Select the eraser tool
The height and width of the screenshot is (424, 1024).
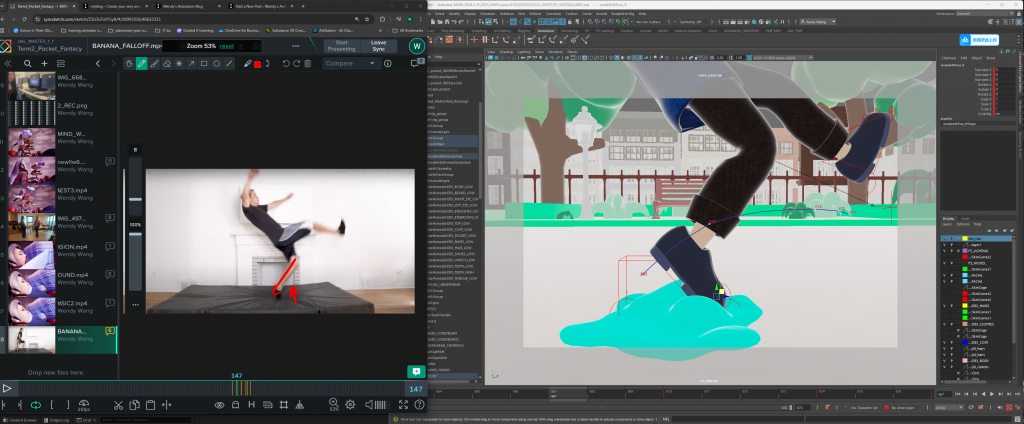166,63
